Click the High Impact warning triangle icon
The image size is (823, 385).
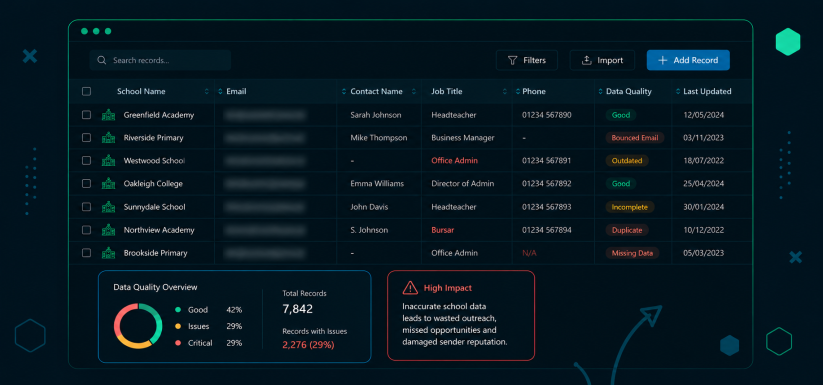pos(410,287)
